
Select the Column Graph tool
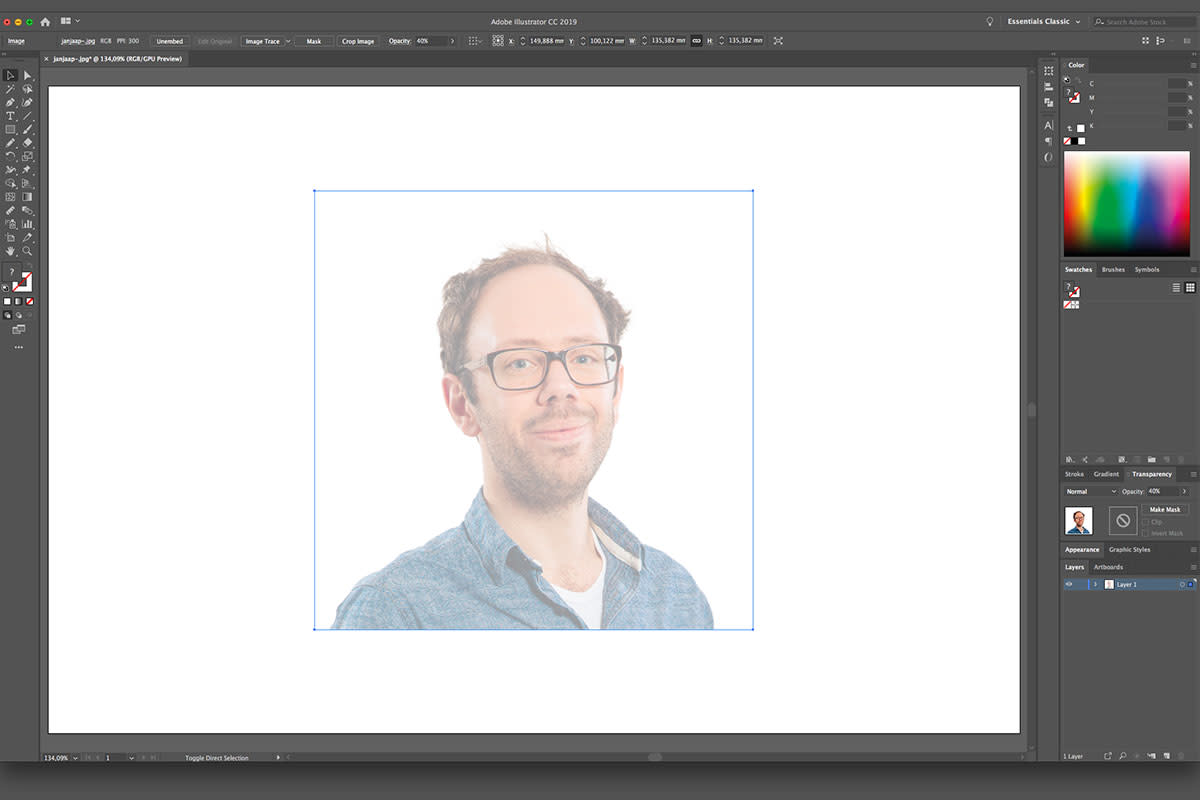pos(28,224)
